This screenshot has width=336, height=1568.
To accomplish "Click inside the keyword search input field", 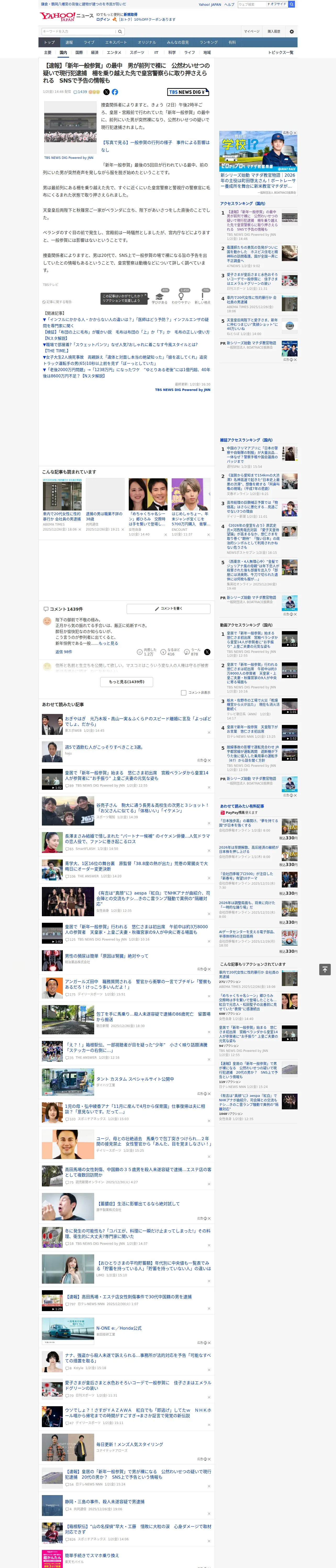I will pos(79,32).
